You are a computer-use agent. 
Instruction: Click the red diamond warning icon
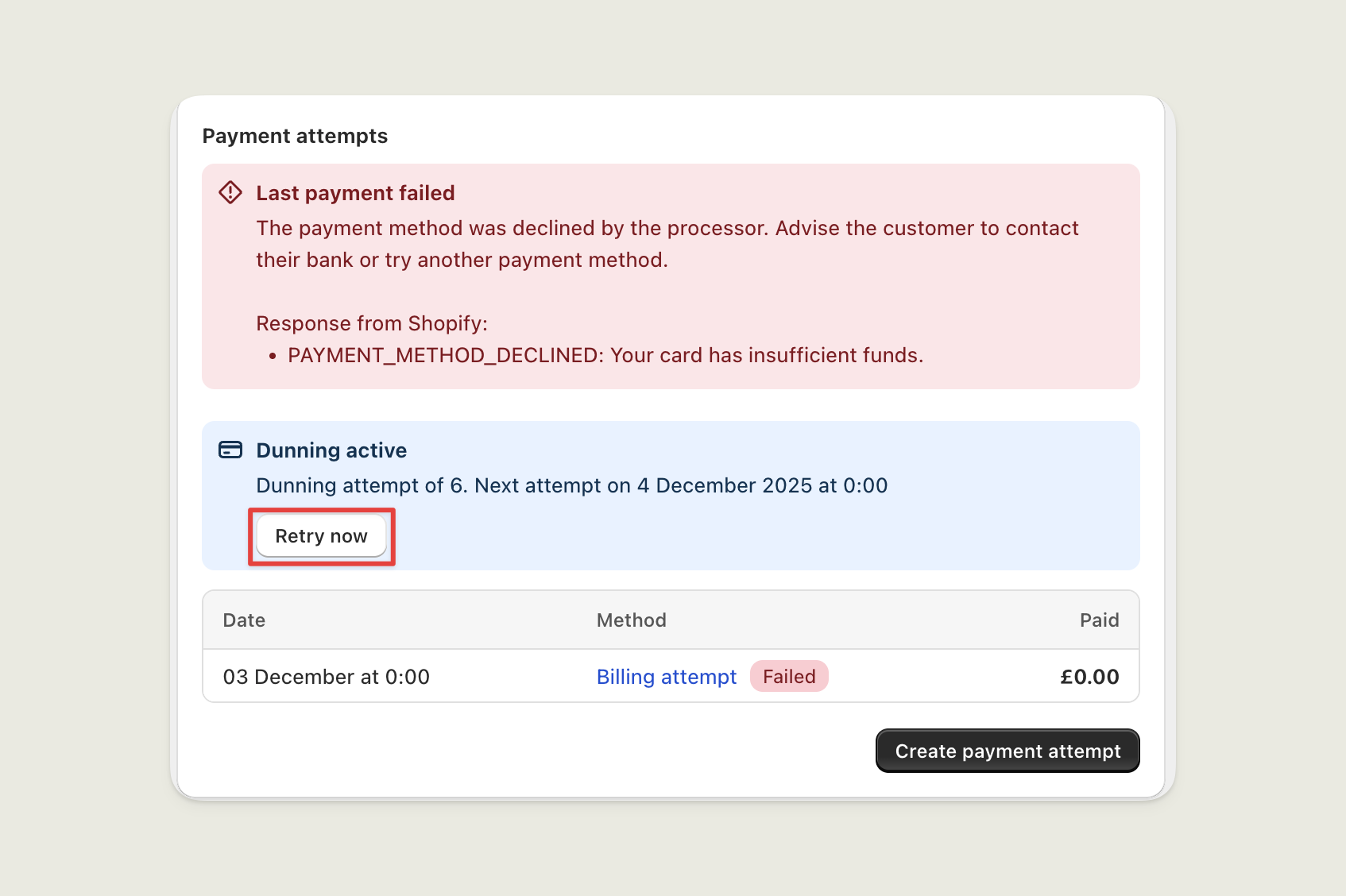tap(230, 192)
